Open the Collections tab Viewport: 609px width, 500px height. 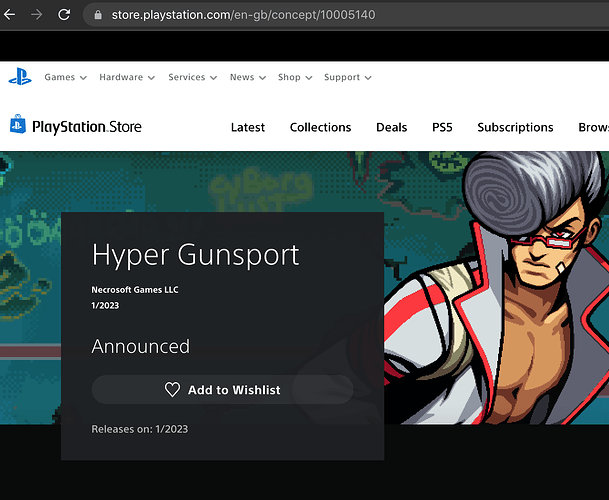tap(320, 127)
